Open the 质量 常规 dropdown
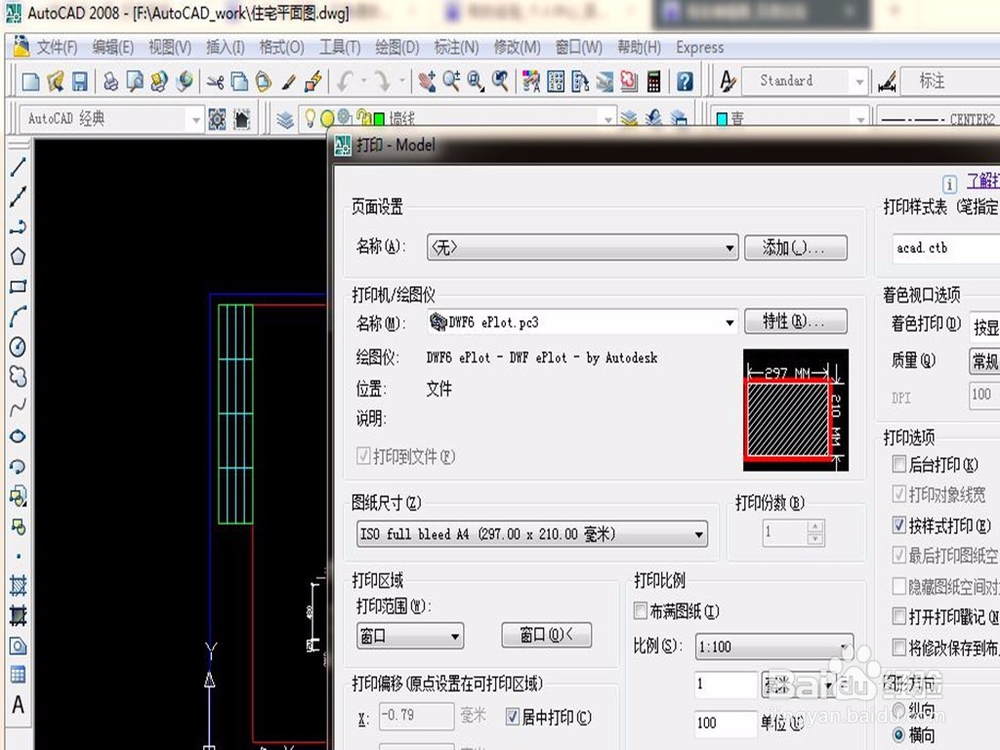This screenshot has height=750, width=1000. pos(985,362)
